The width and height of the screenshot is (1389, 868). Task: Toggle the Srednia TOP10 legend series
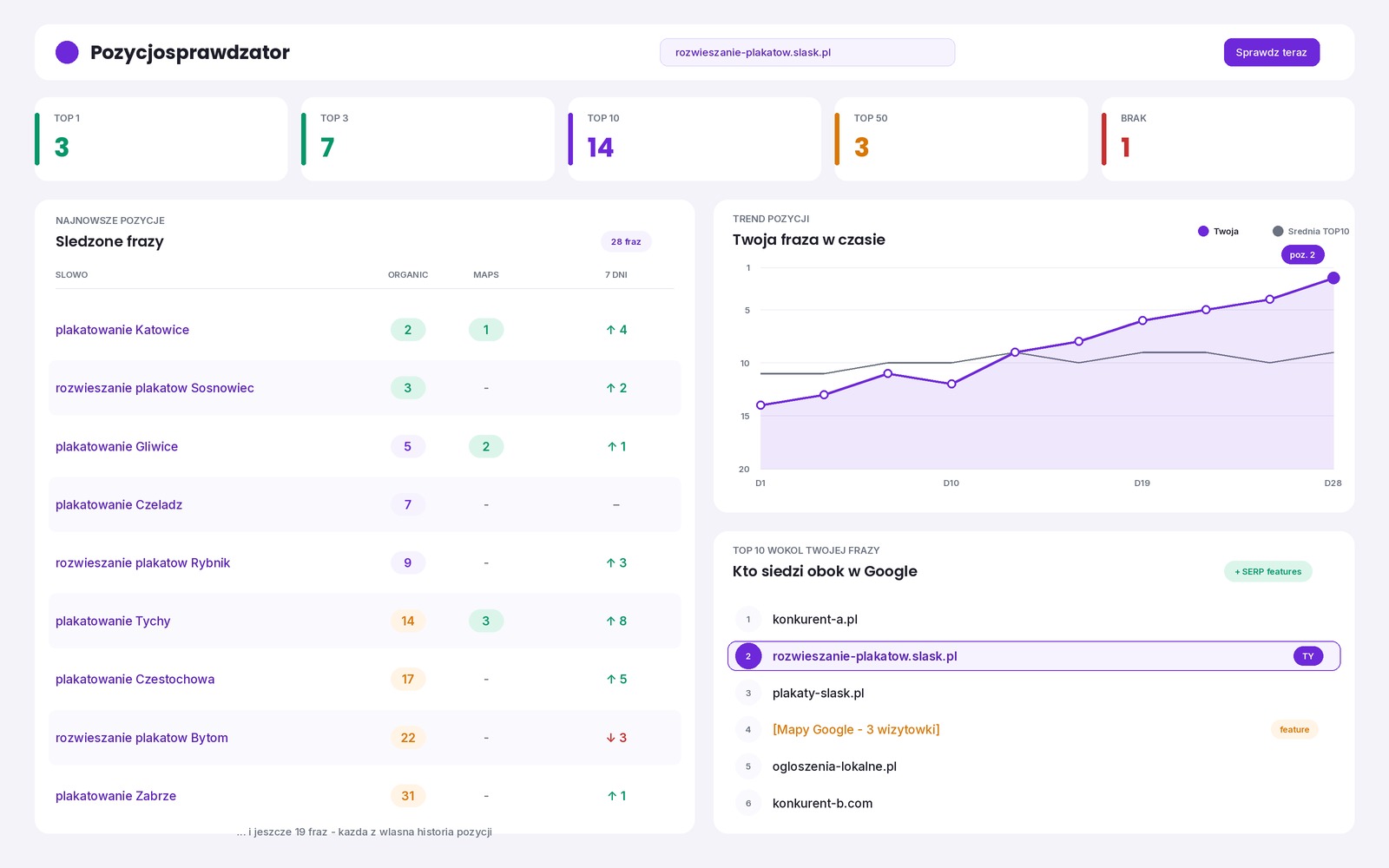1311,231
